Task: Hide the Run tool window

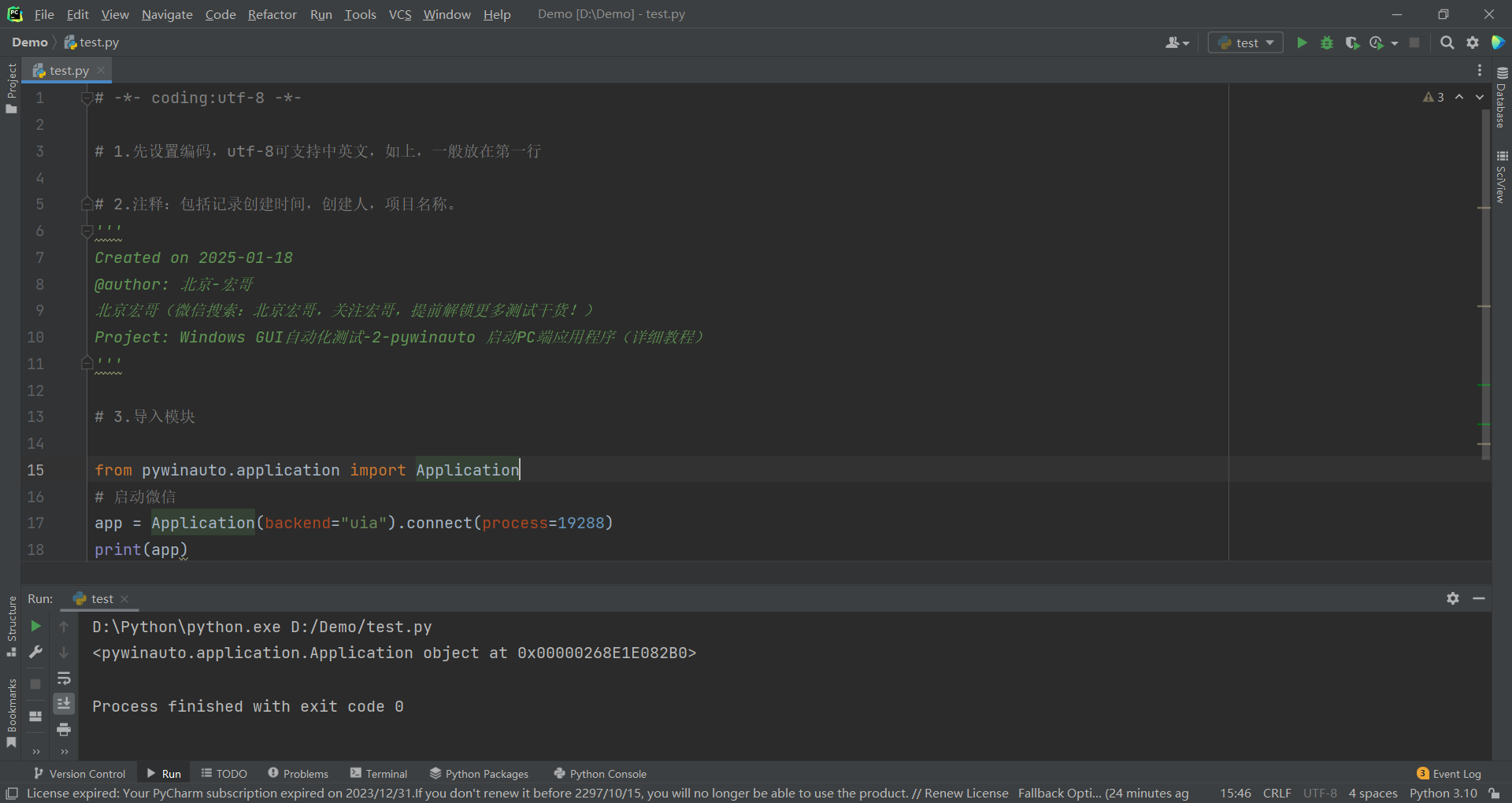Action: 1479,598
